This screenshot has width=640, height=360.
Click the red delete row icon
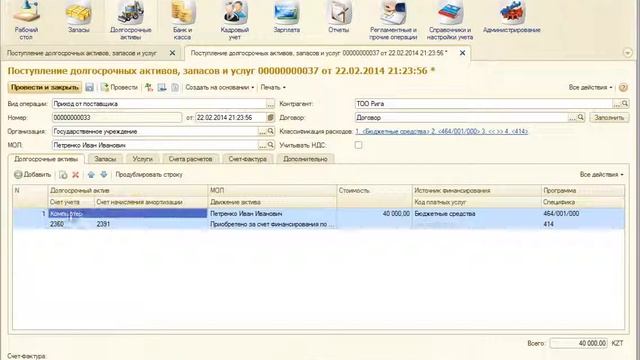click(x=76, y=175)
